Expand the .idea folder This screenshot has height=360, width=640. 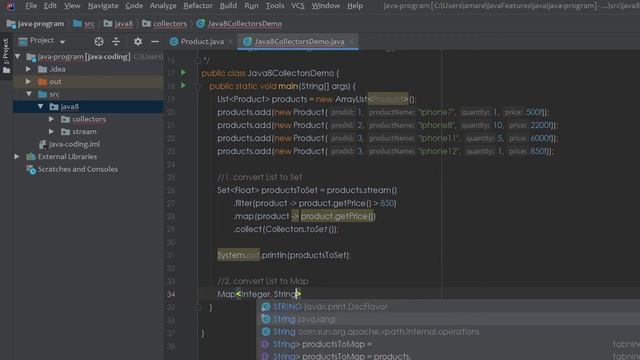click(28, 69)
